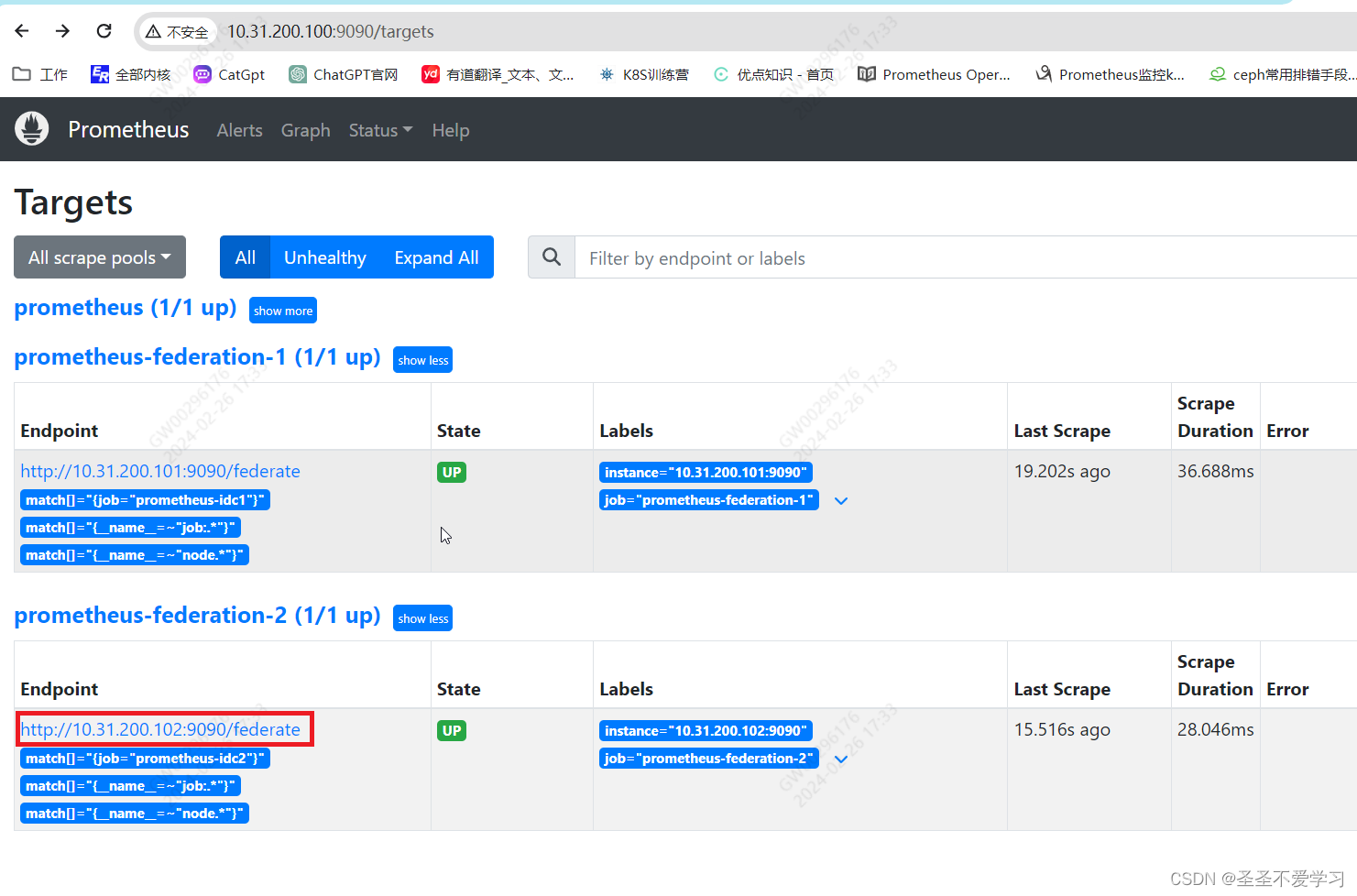Click the job="prometheus-idc2" match badge
Screen dimensions: 1357x896
coord(146,759)
